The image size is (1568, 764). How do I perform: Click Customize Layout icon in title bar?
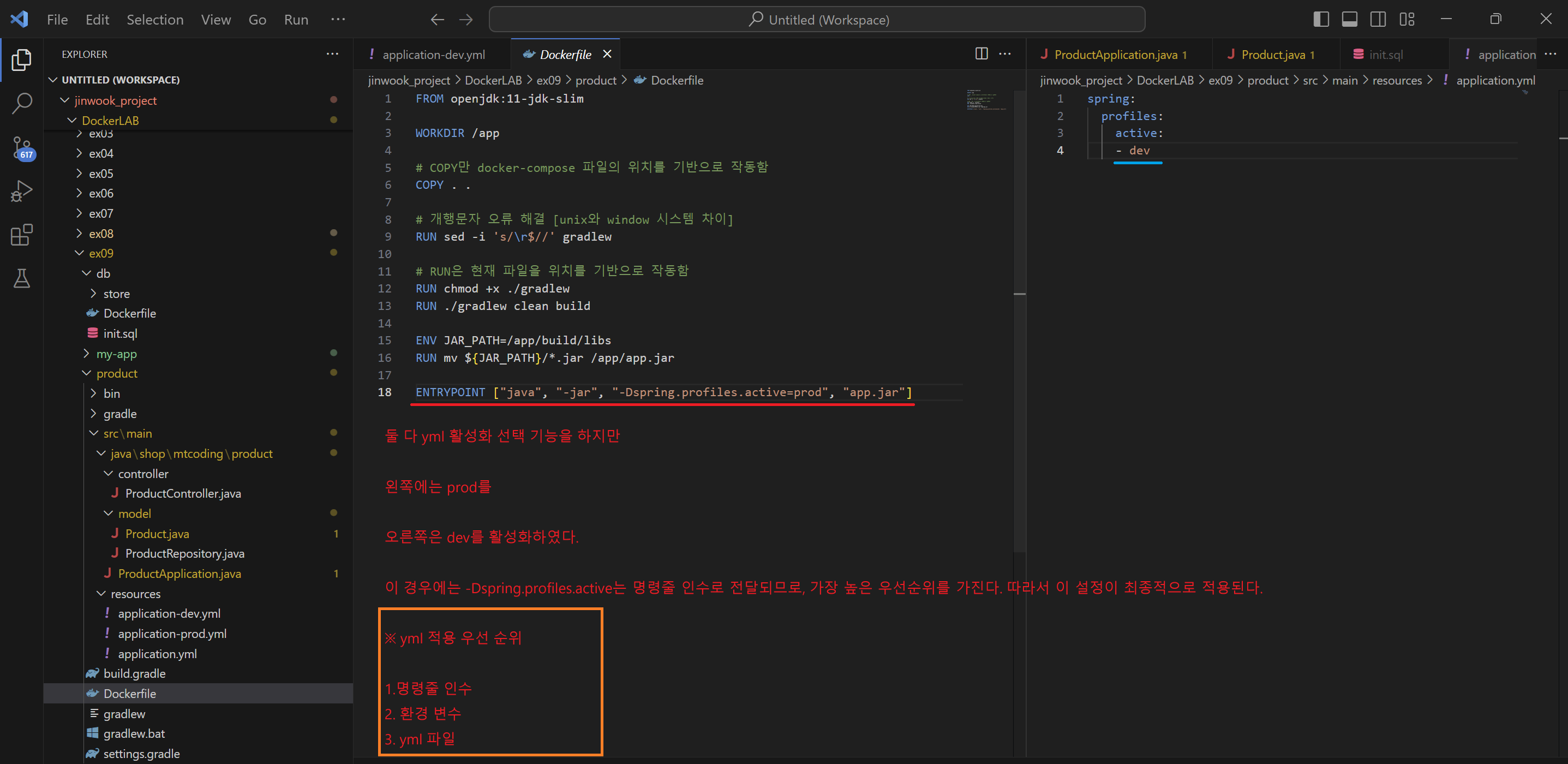(x=1407, y=20)
